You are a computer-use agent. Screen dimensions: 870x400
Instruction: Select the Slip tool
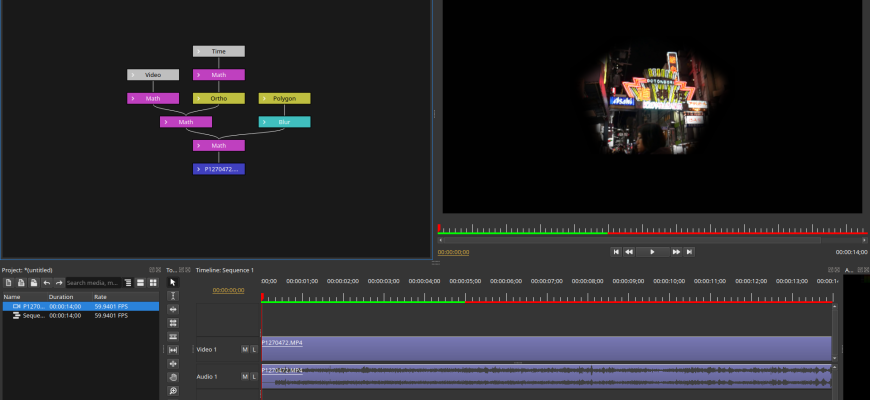pyautogui.click(x=173, y=350)
